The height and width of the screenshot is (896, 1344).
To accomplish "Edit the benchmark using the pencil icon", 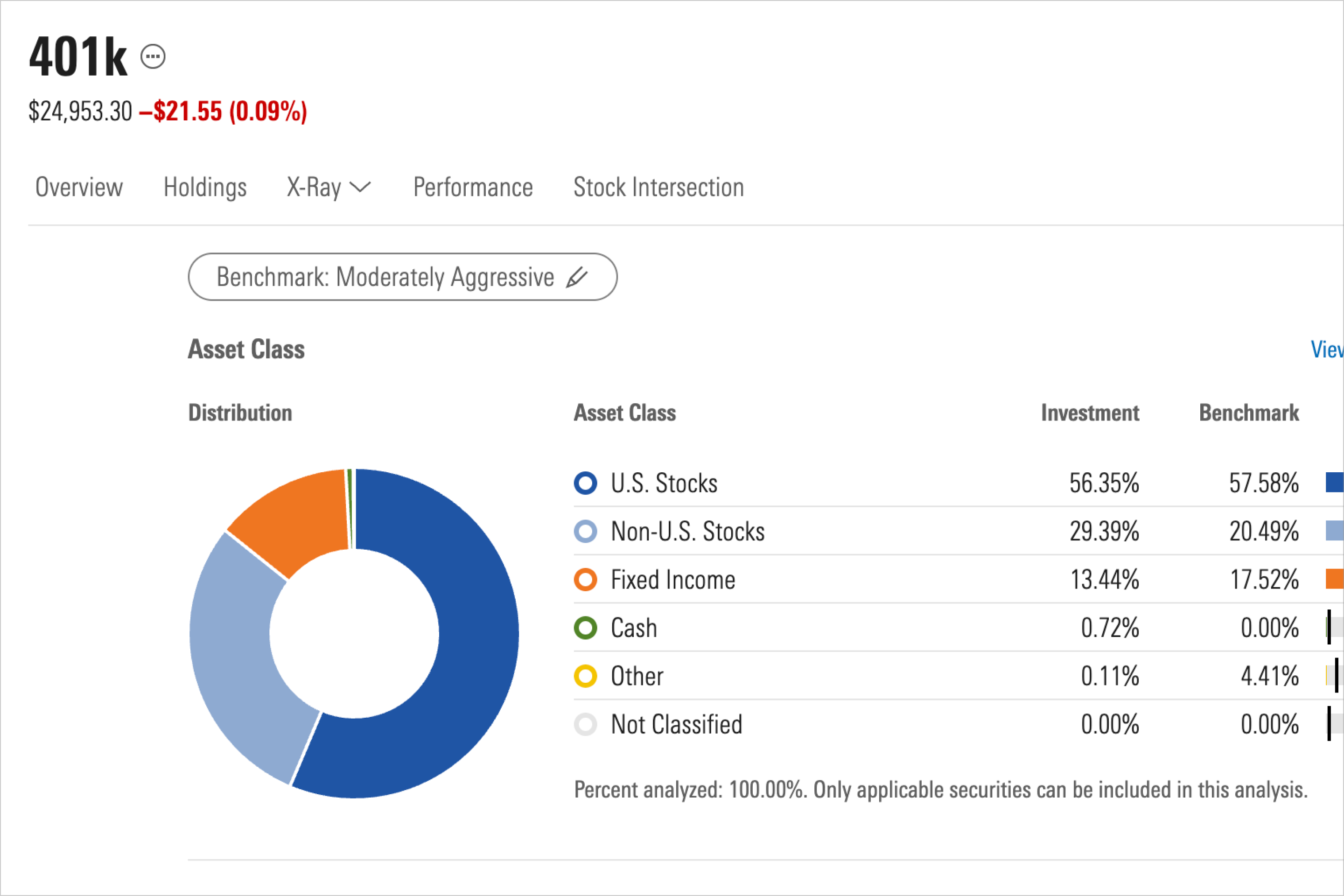I will click(x=578, y=277).
